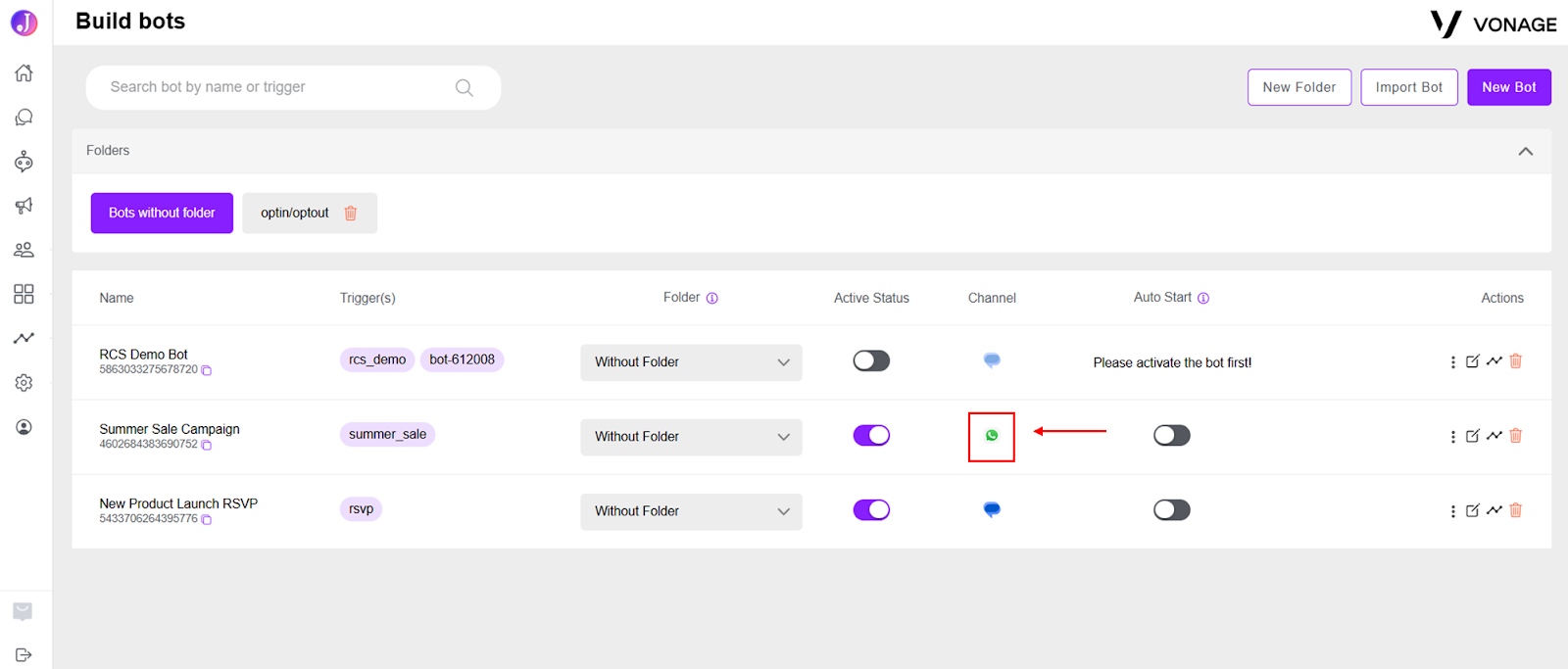Turn on Auto Start for New Product Launch RSVP

[x=1171, y=509]
